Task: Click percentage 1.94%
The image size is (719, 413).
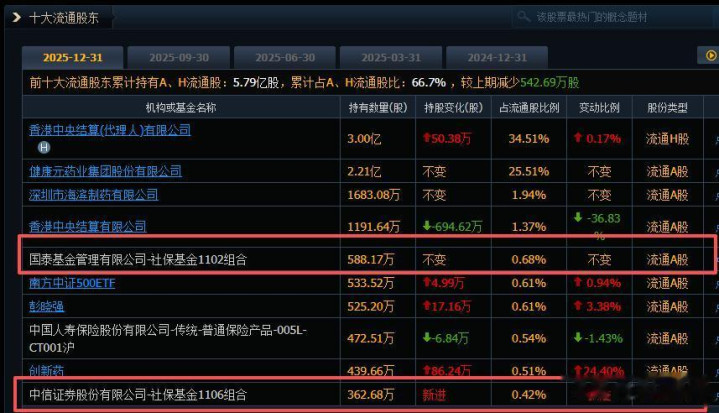Action: (x=529, y=195)
